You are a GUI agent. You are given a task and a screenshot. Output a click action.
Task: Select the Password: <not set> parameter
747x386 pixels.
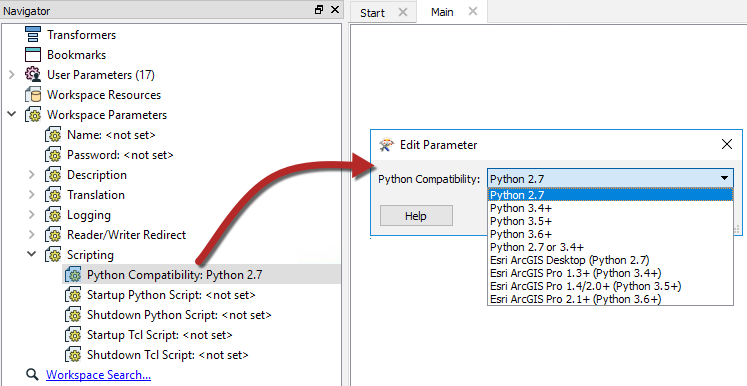coord(120,155)
